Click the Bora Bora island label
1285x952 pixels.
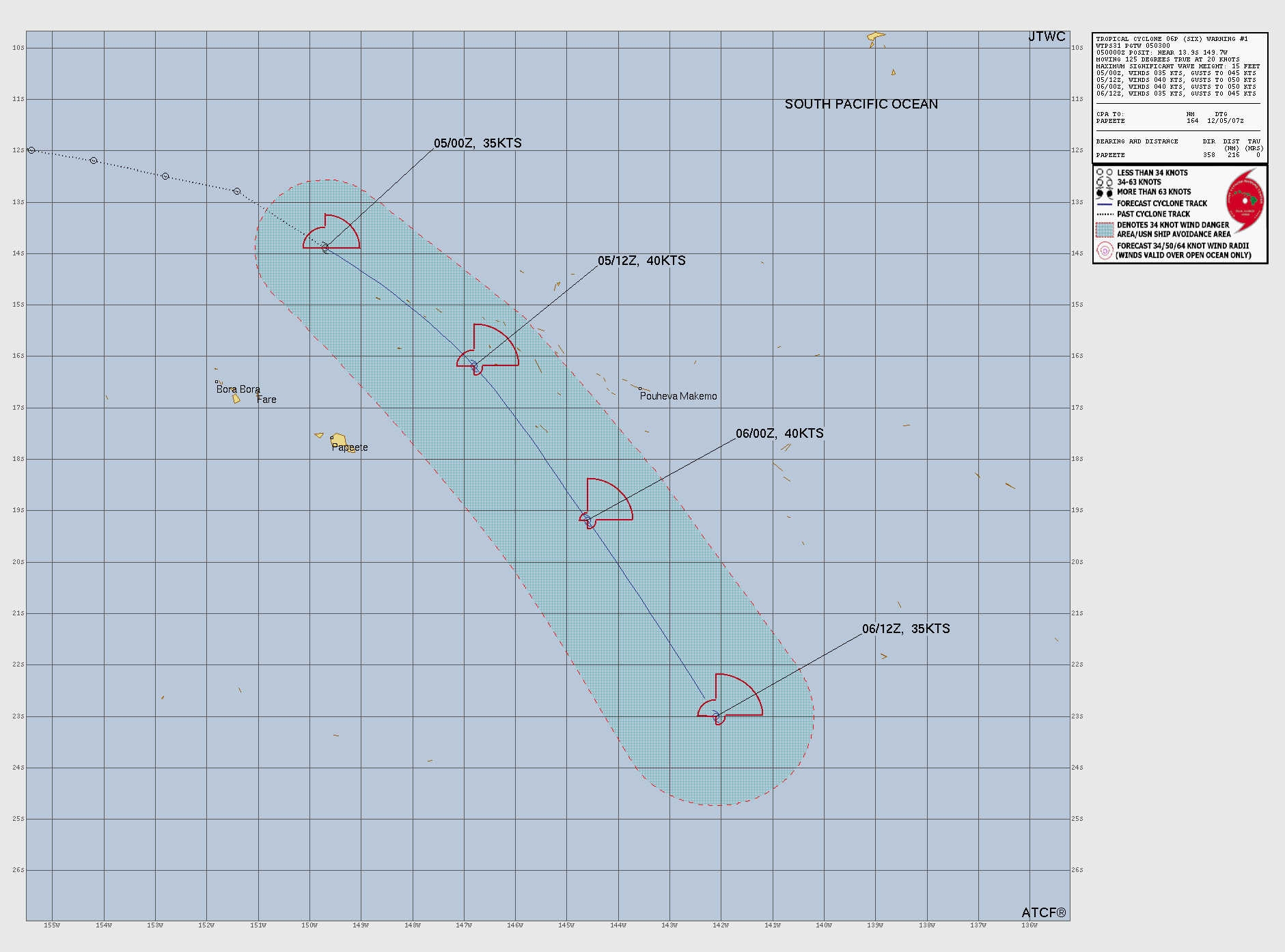click(238, 389)
